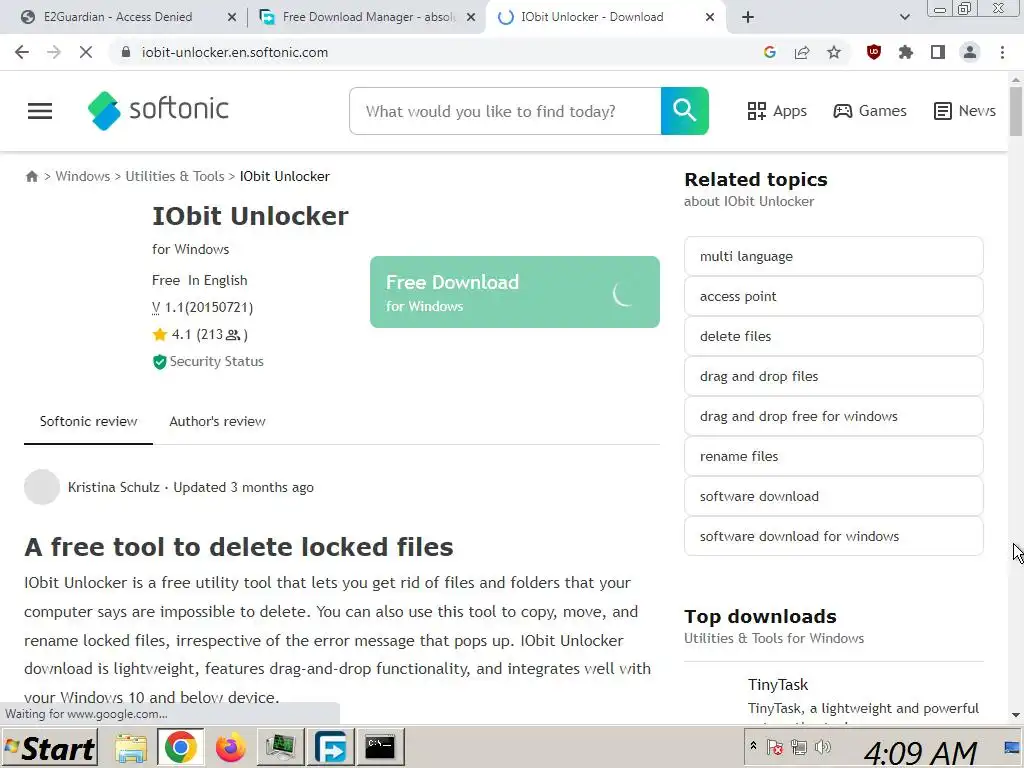Select the rename files topic
Image resolution: width=1024 pixels, height=768 pixels.
pos(833,456)
